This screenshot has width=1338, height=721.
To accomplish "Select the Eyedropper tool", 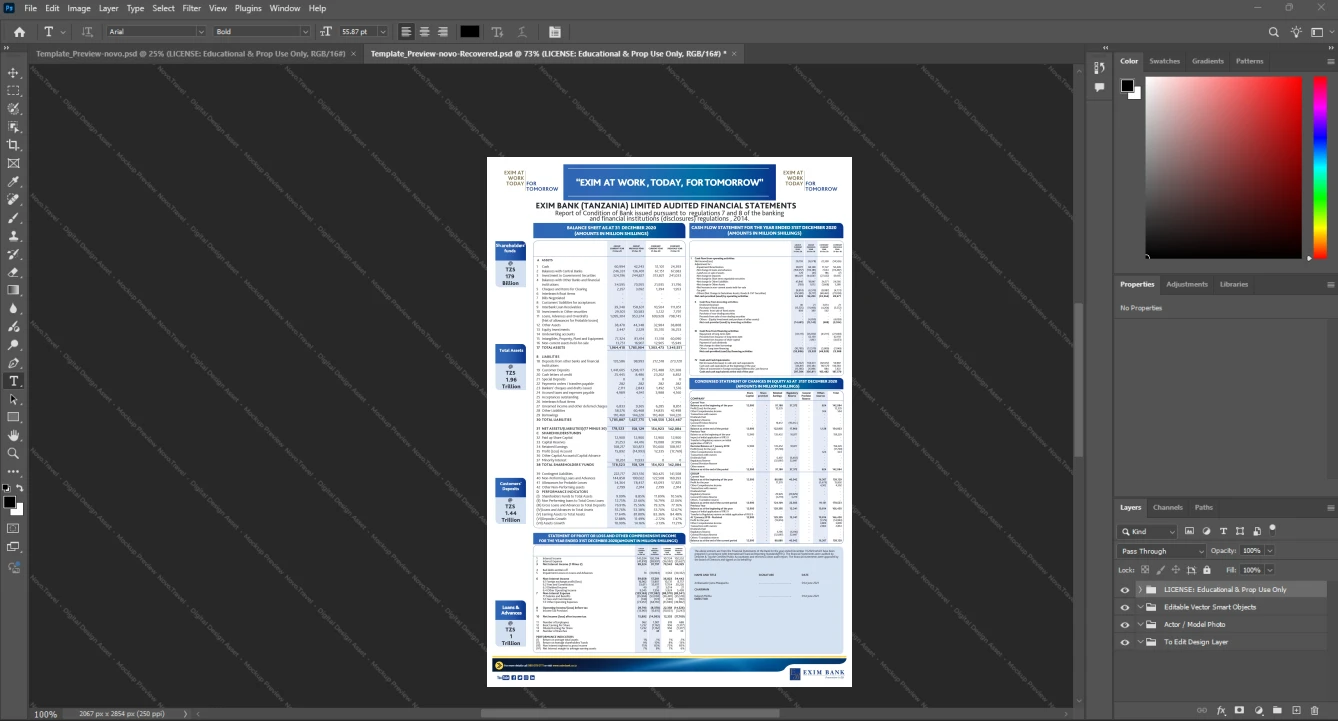I will pos(14,182).
